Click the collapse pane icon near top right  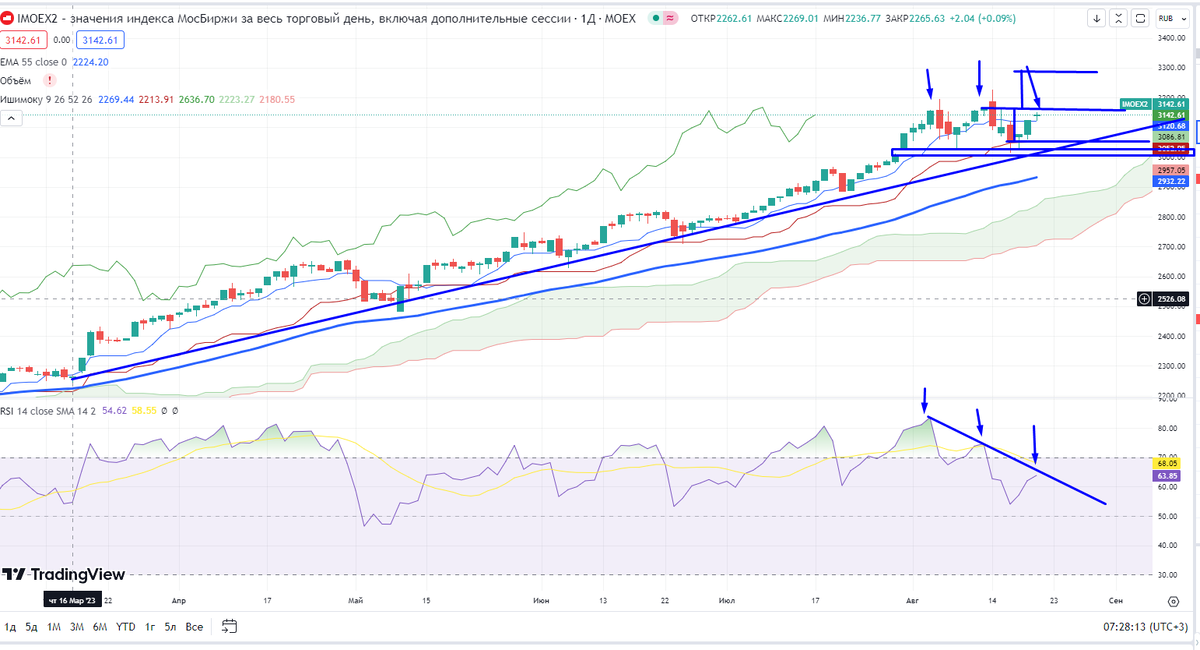tap(1118, 17)
